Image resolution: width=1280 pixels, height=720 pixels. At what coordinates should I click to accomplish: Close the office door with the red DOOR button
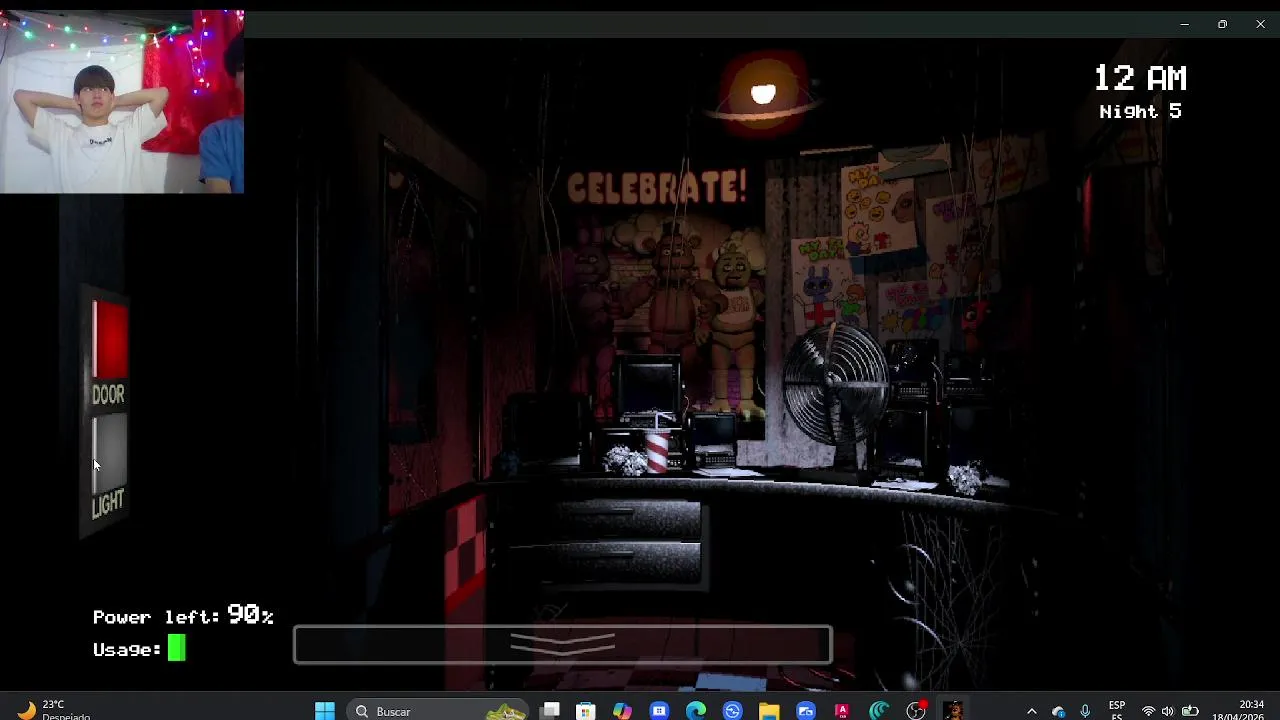coord(110,340)
